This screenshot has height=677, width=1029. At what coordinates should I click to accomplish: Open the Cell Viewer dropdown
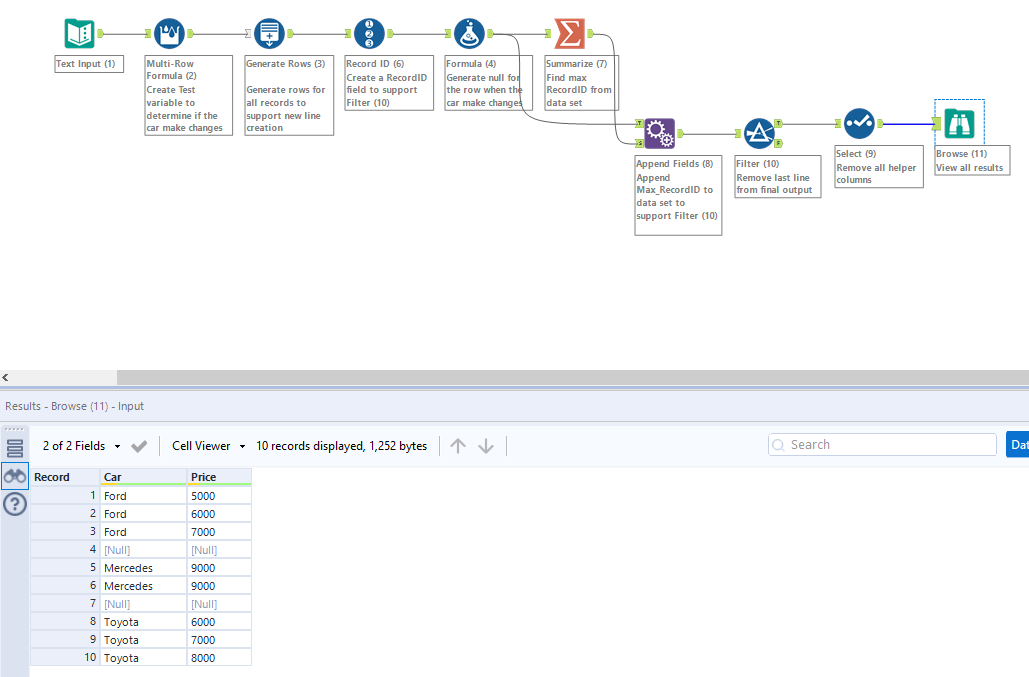pyautogui.click(x=204, y=444)
